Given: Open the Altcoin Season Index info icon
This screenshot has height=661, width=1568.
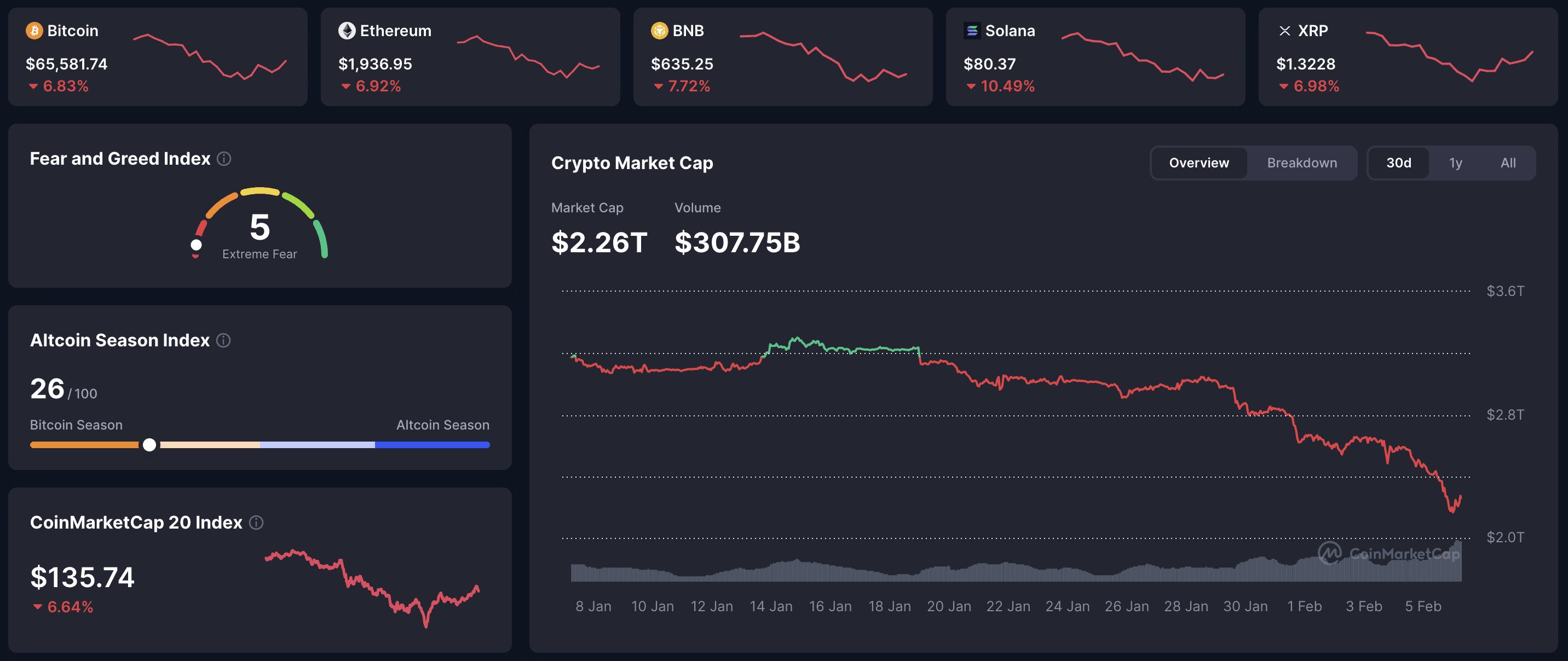Looking at the screenshot, I should coord(223,340).
